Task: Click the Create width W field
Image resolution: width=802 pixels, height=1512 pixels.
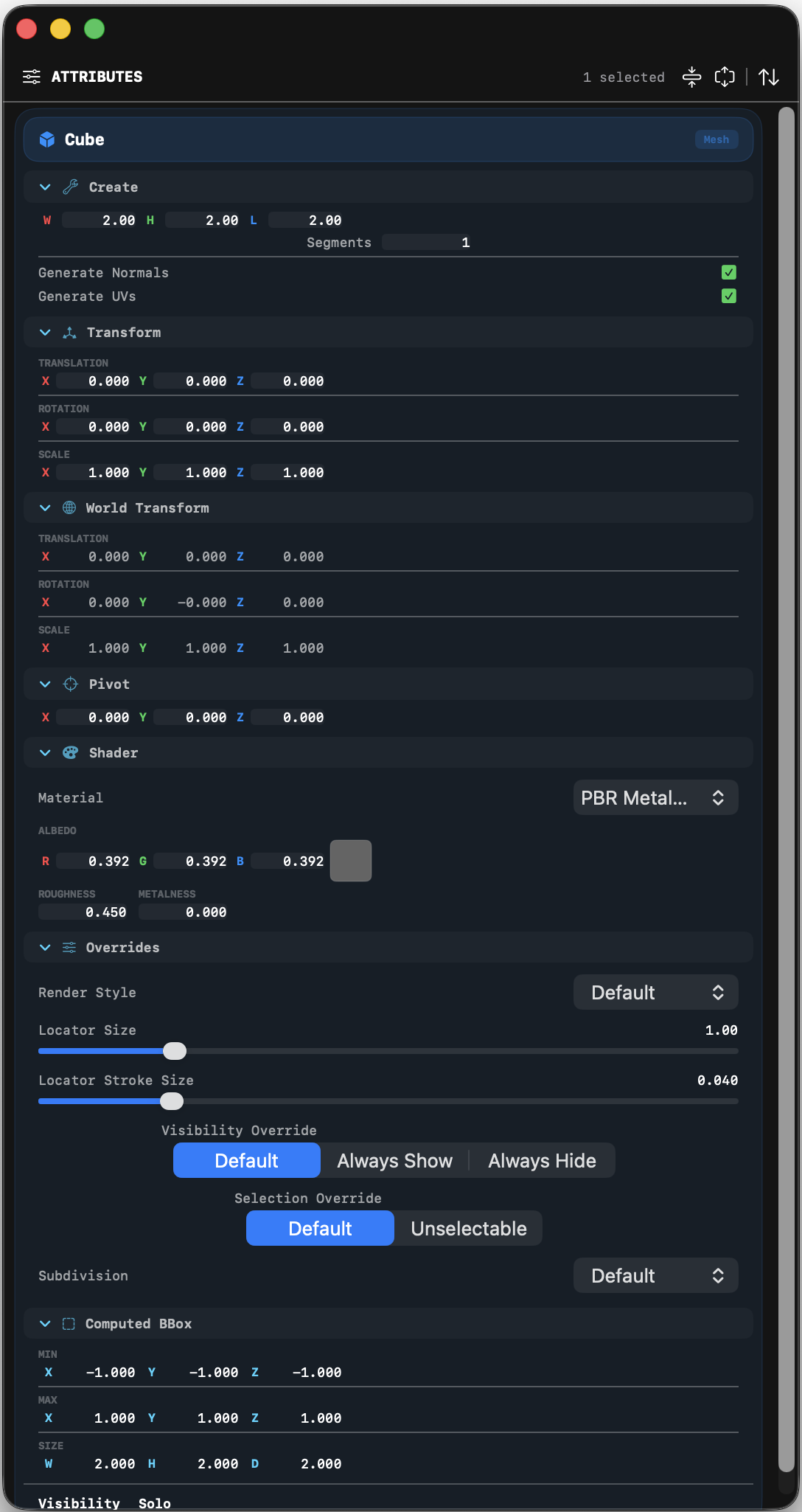Action: [x=100, y=220]
